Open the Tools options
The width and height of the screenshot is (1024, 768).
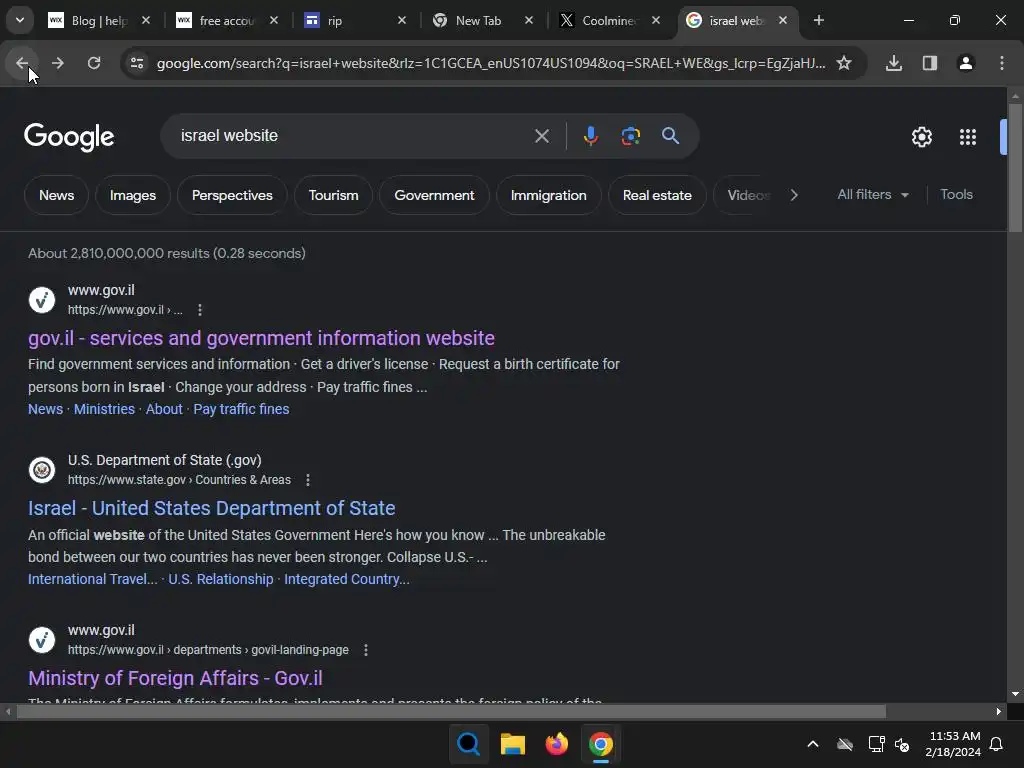click(956, 195)
